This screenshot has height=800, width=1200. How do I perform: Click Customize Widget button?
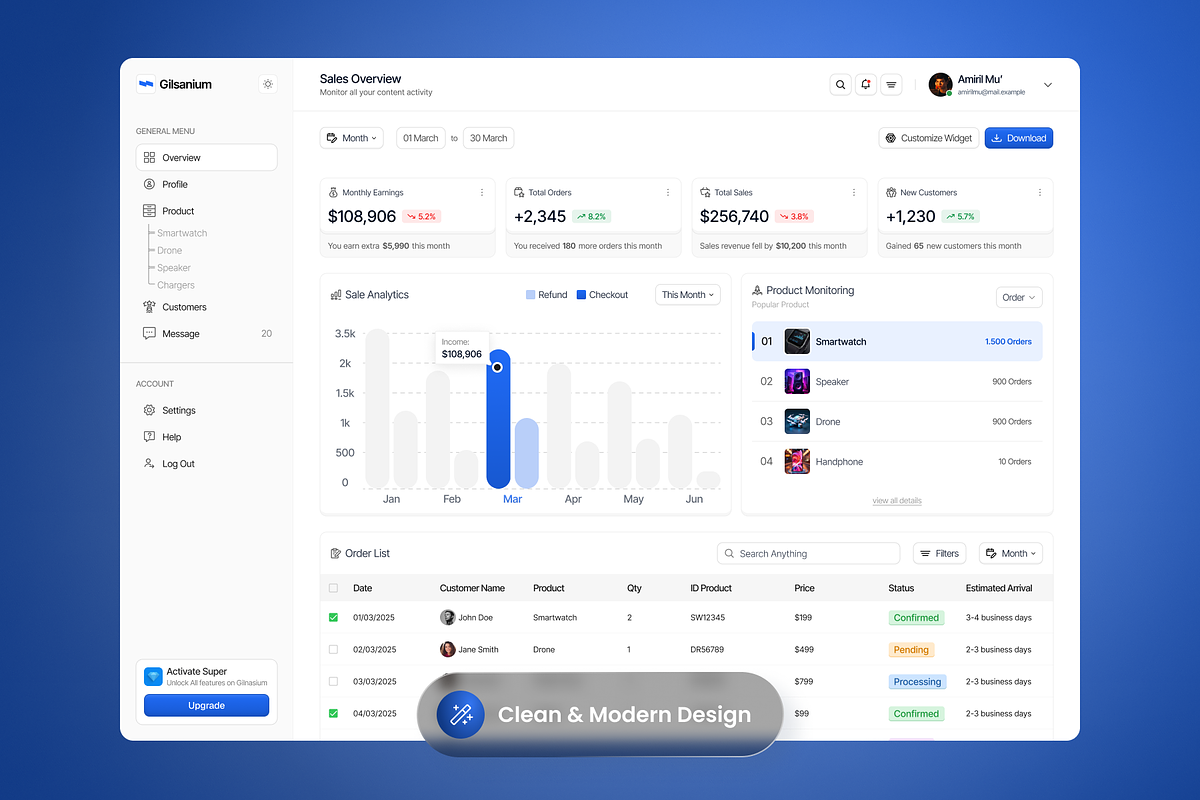(x=929, y=138)
